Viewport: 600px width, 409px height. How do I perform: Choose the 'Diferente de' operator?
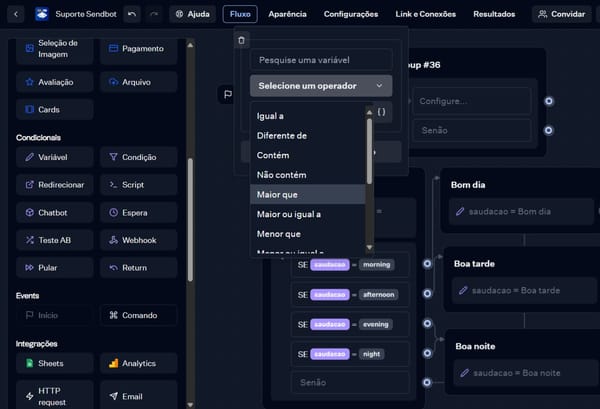[308, 135]
